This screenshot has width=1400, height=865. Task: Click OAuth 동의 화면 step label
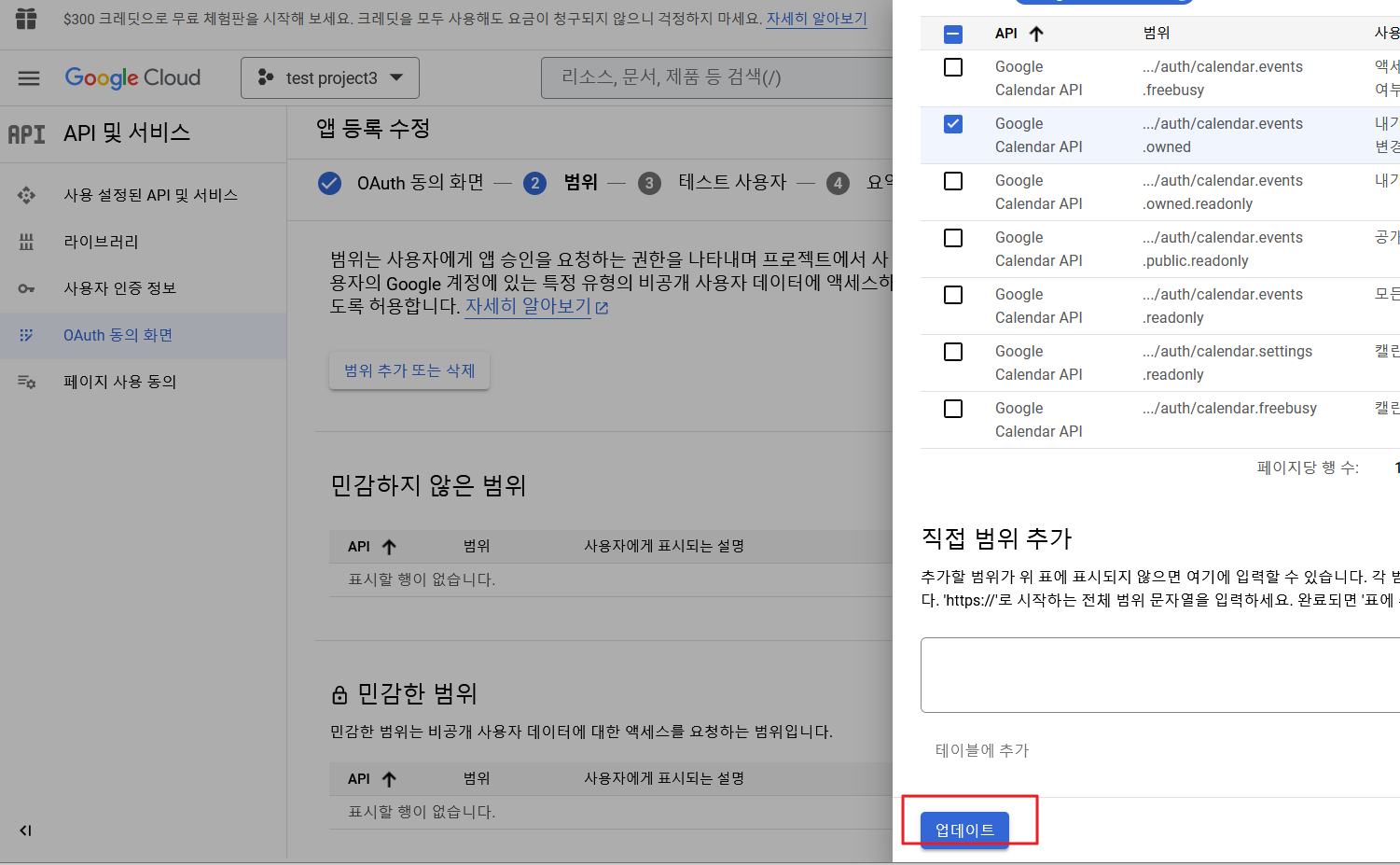click(x=420, y=182)
